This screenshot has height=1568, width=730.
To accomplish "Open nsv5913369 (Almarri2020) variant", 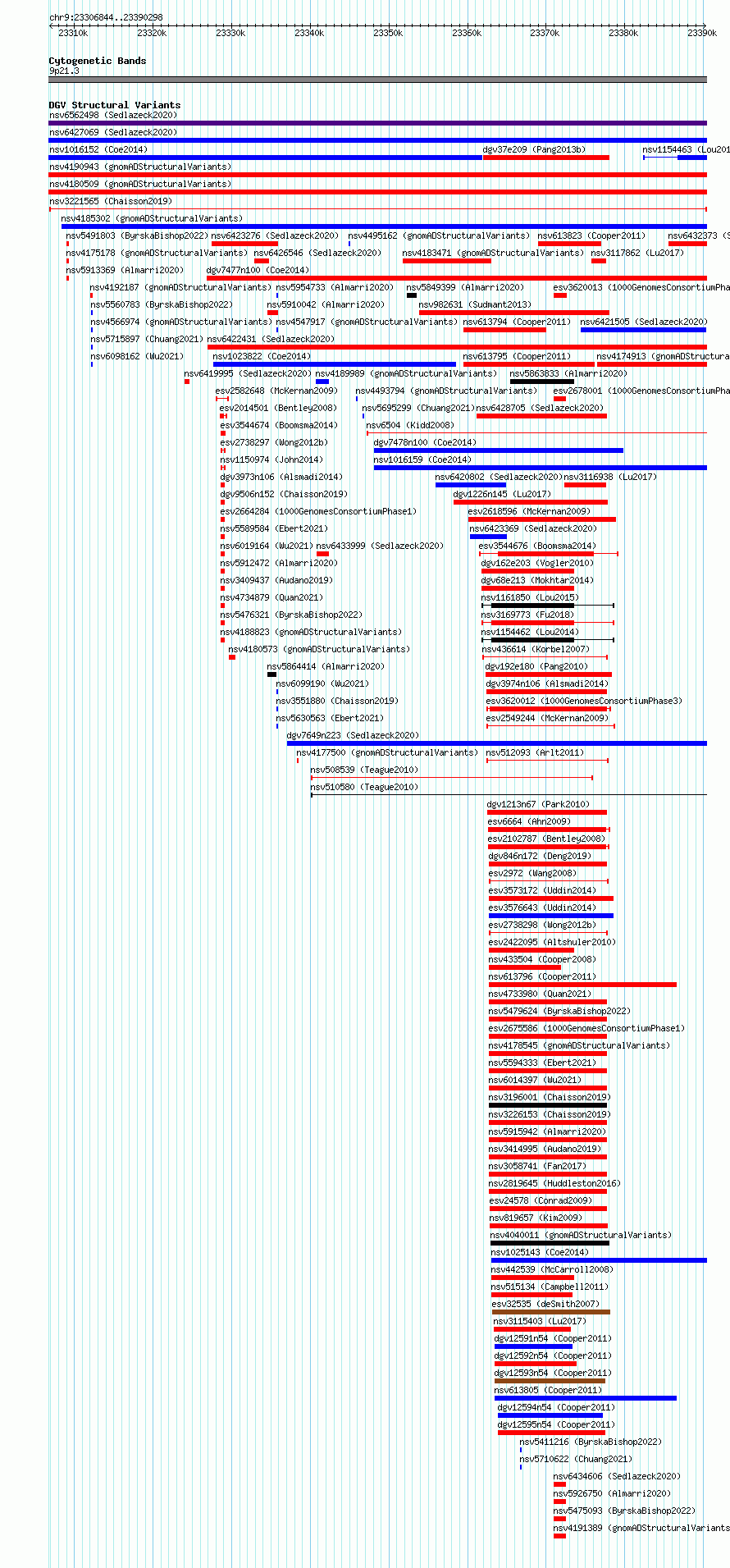I will (x=125, y=270).
